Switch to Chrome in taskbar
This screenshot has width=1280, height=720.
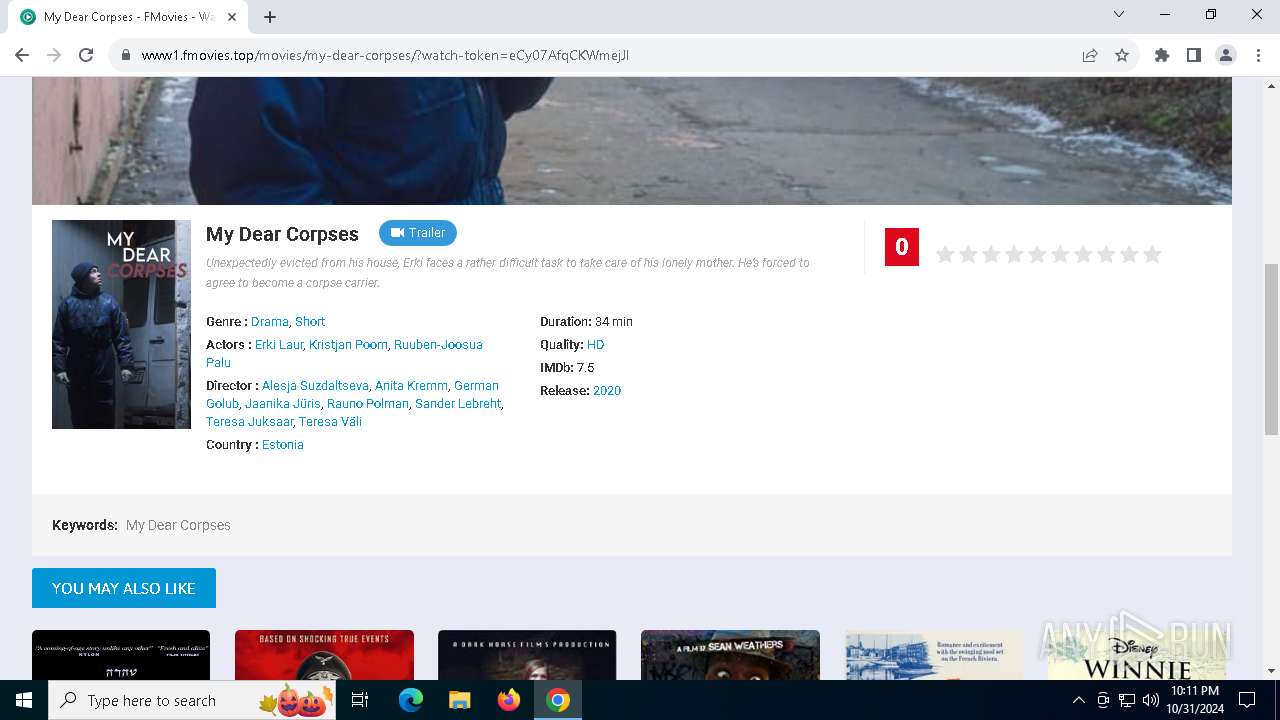(558, 700)
